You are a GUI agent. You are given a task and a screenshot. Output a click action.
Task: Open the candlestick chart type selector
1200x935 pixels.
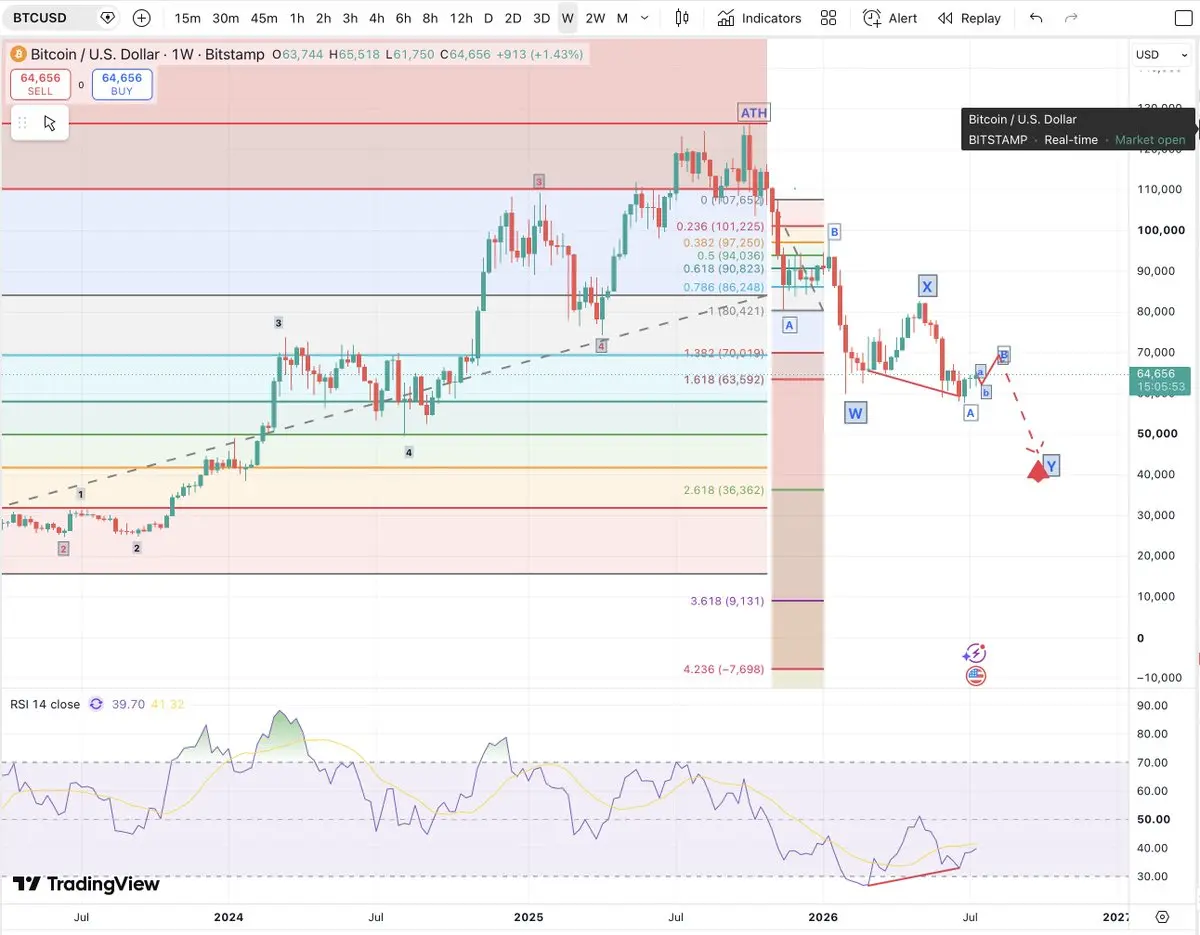[x=682, y=18]
